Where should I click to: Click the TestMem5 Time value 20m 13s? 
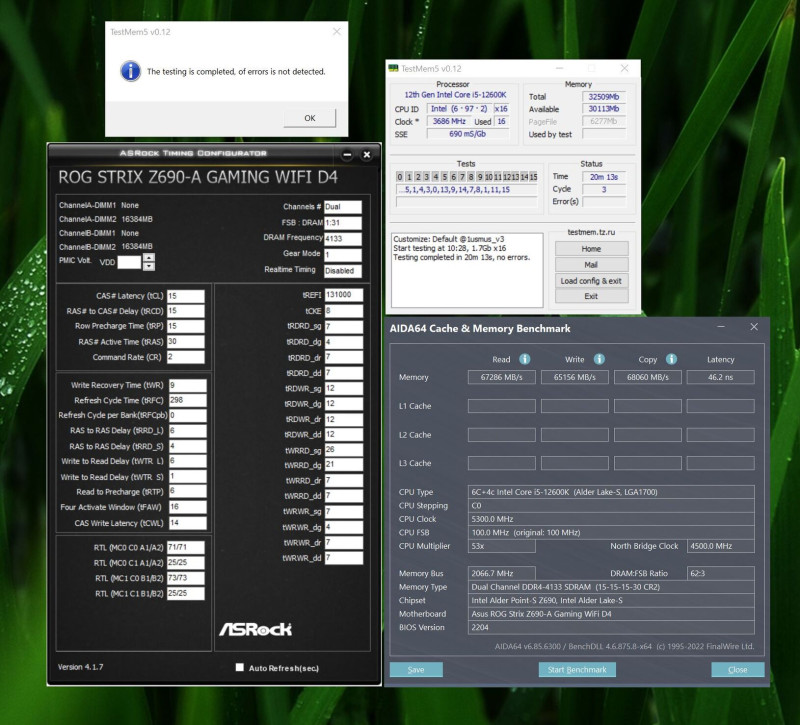[604, 177]
